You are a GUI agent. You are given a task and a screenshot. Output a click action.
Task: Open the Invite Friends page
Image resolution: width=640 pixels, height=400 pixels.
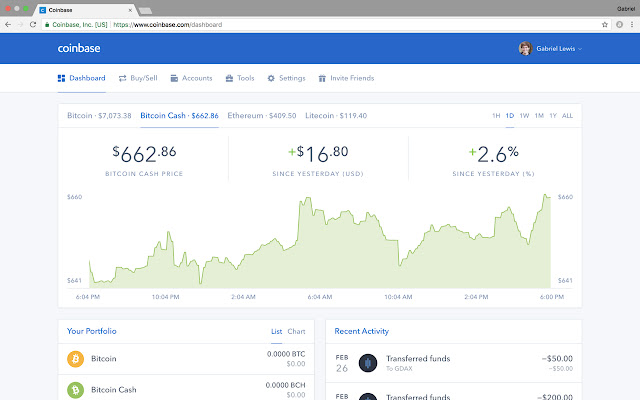[x=346, y=78]
